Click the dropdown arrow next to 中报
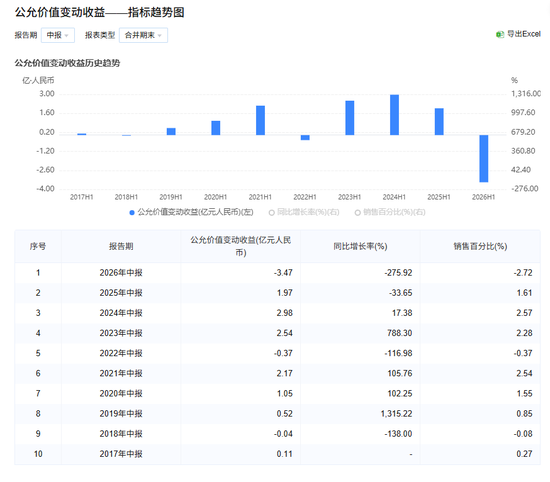Image resolution: width=550 pixels, height=482 pixels. click(x=67, y=35)
